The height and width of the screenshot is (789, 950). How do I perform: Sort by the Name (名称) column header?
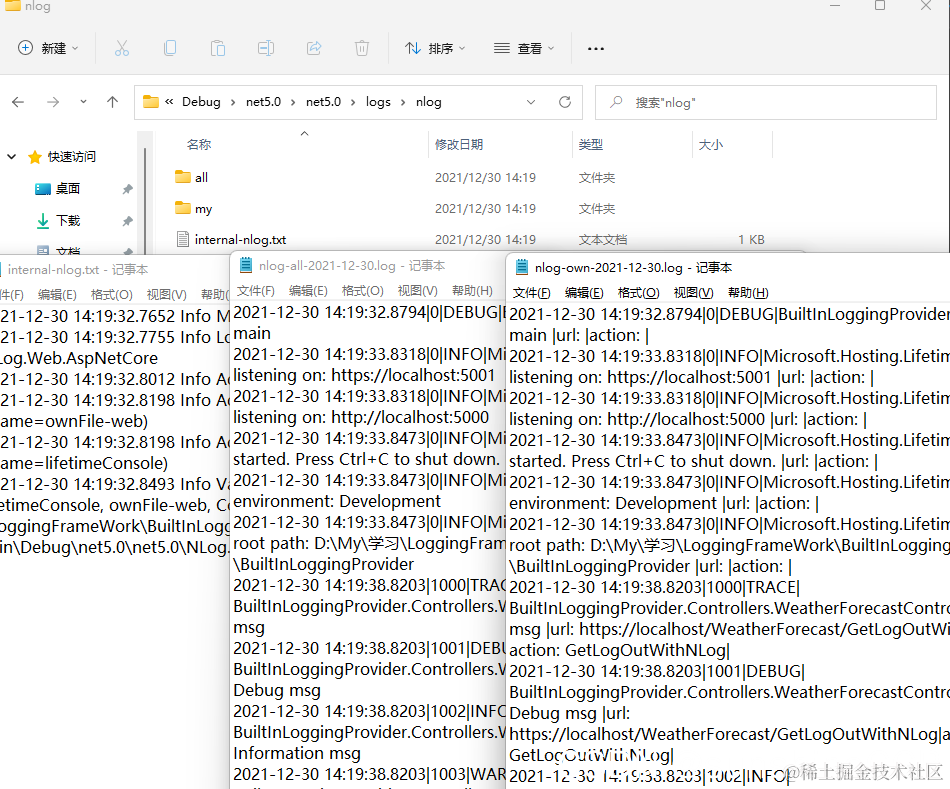(x=199, y=144)
